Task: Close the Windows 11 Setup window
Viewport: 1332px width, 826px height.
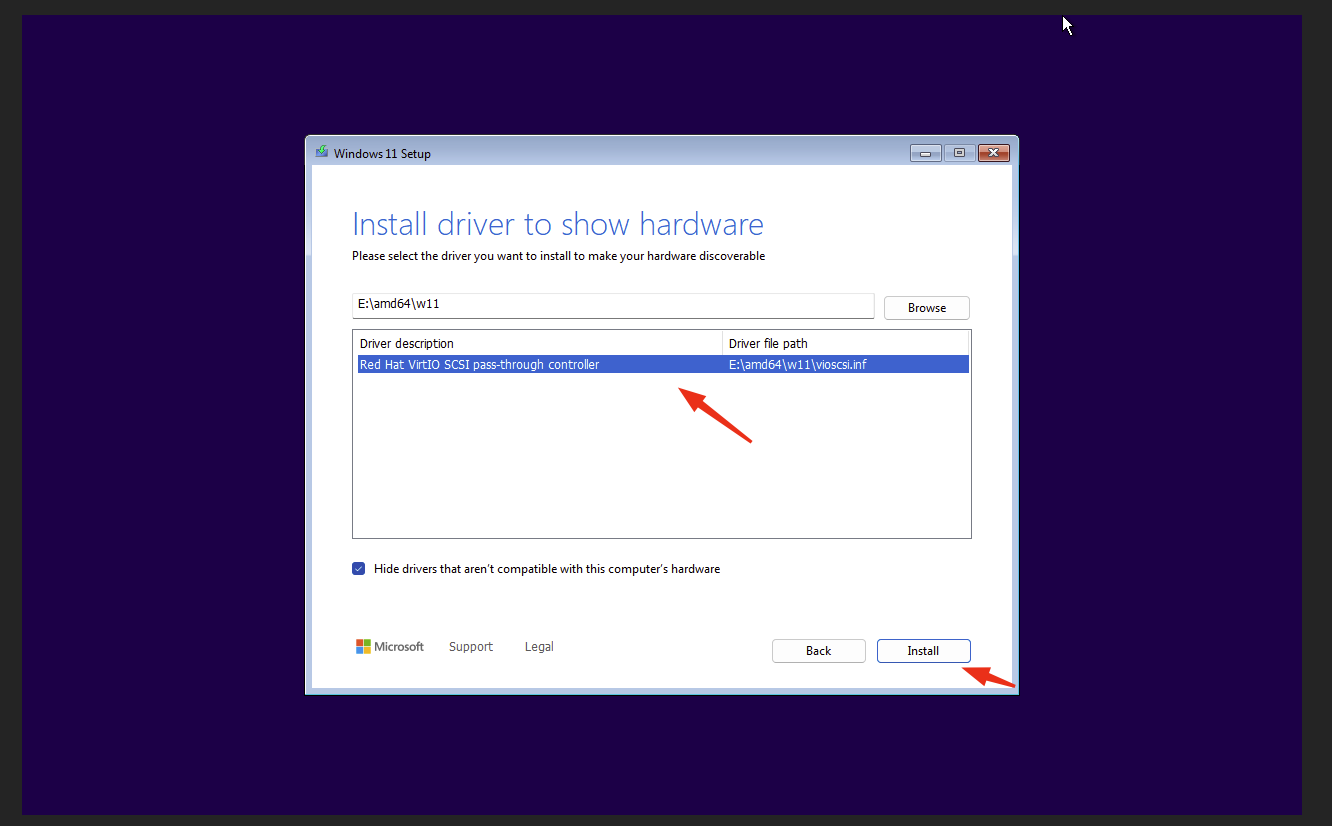Action: pos(993,152)
